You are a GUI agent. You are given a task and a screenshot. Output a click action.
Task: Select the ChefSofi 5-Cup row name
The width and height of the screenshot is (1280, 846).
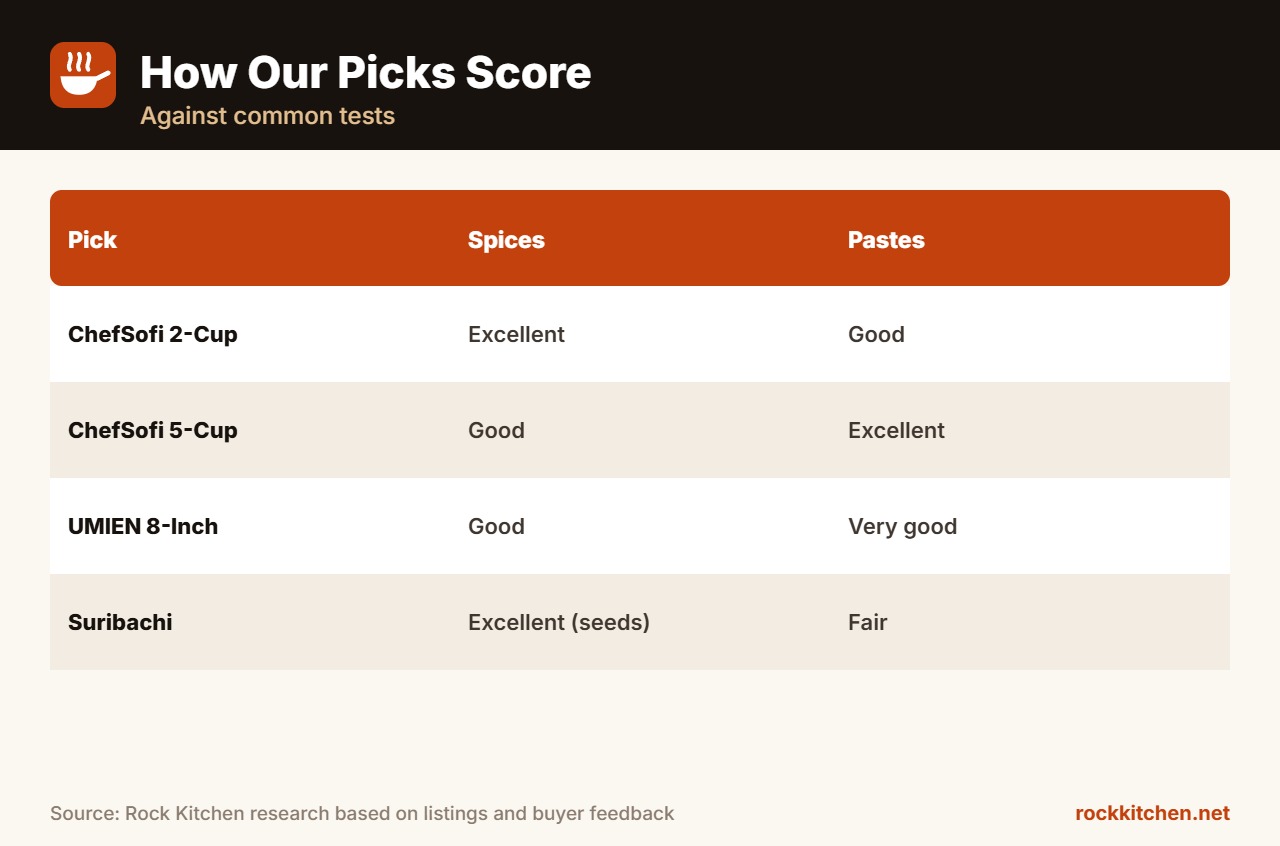click(x=153, y=430)
